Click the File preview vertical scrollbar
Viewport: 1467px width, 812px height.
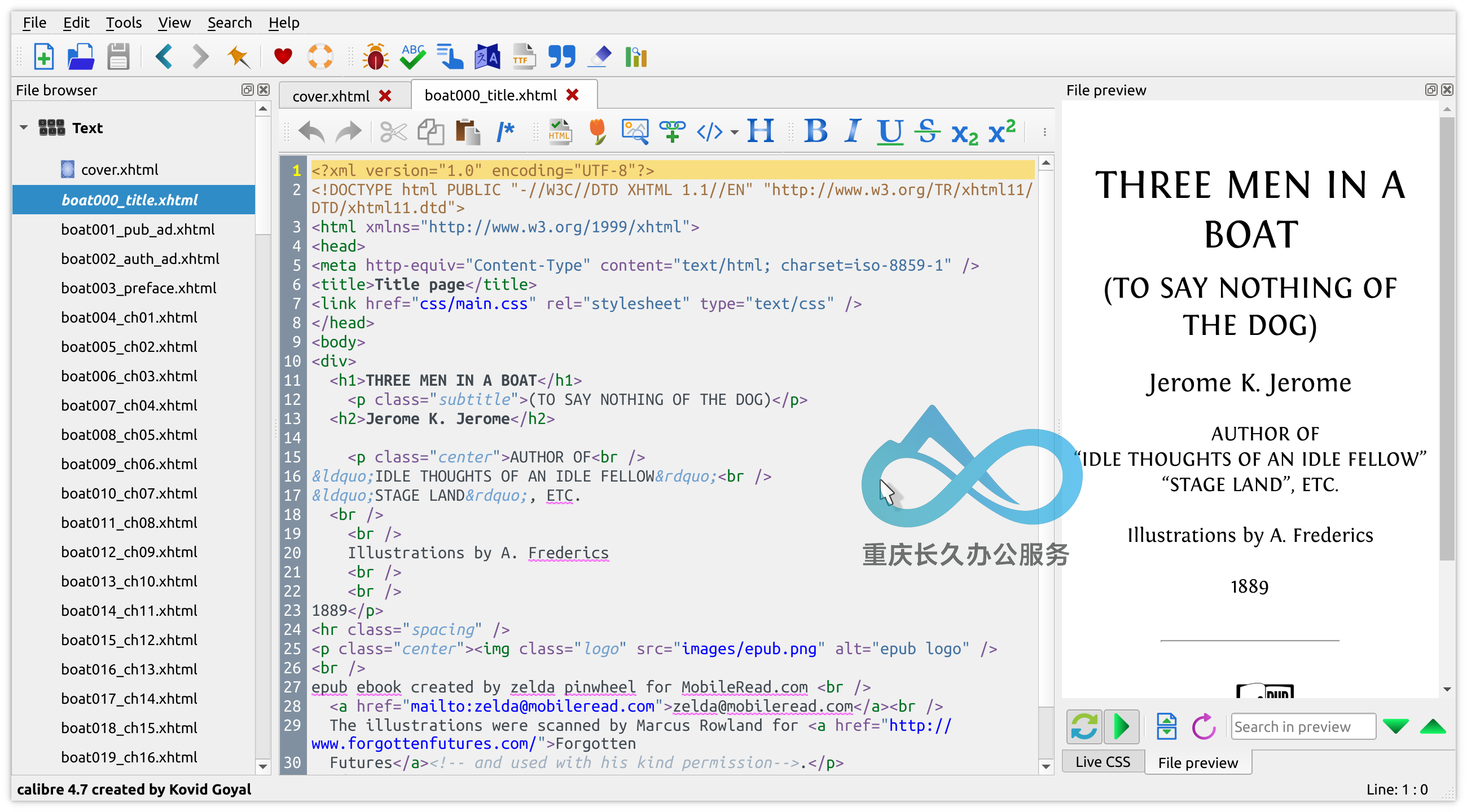(x=1447, y=338)
